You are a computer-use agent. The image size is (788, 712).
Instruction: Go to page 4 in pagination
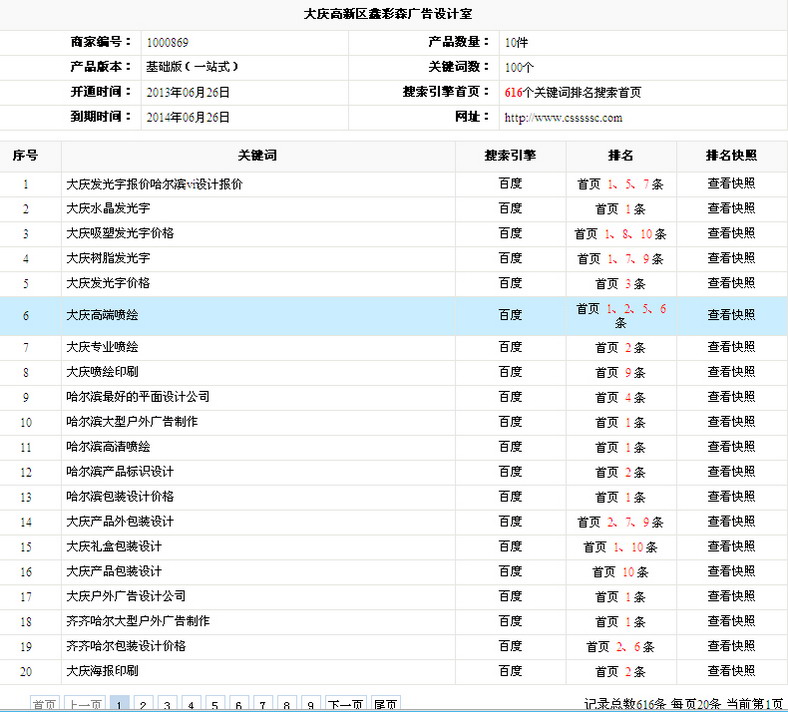tap(191, 704)
